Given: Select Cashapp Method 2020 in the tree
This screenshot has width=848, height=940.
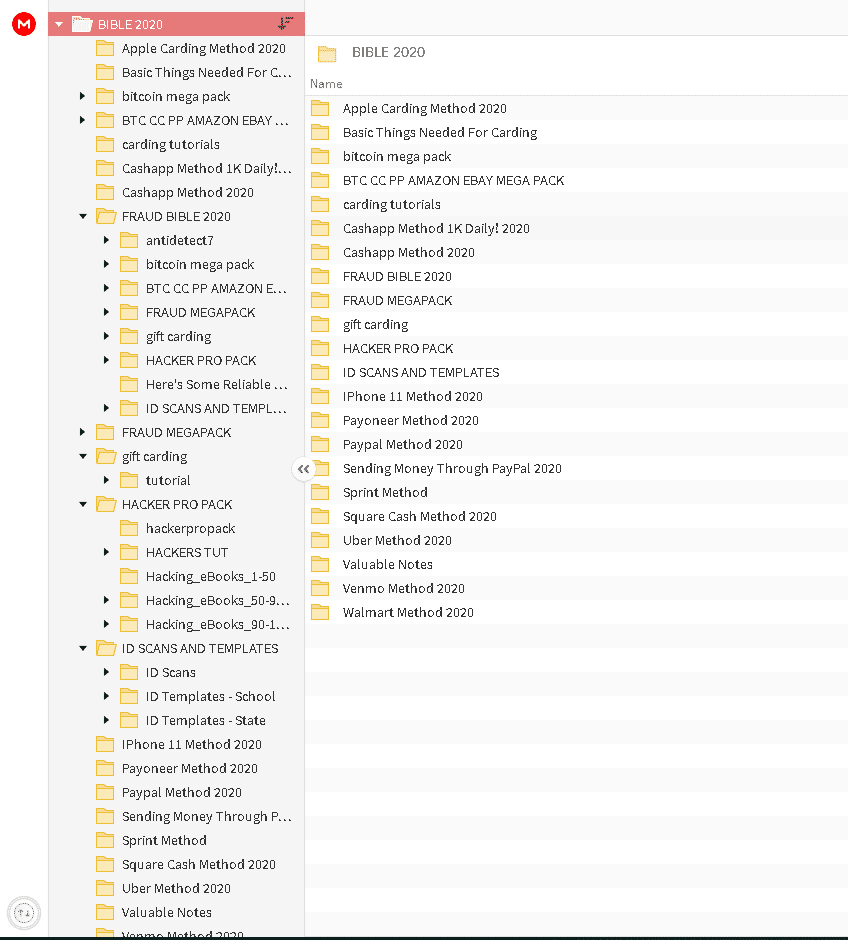Looking at the screenshot, I should click(188, 192).
